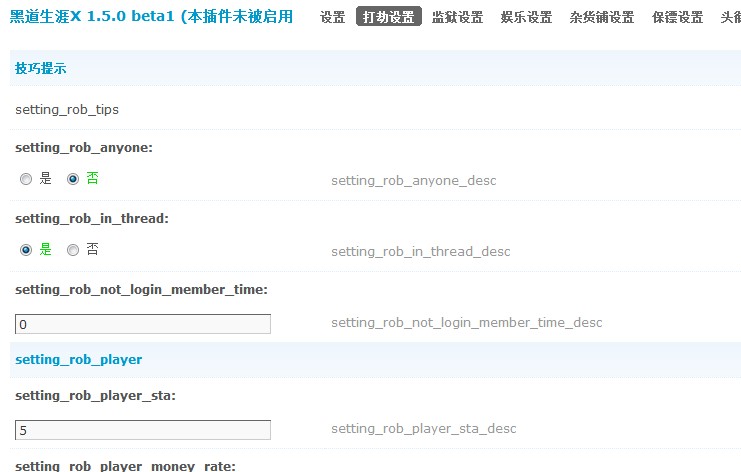
Task: Go to the 杂货铺设置 tab
Action: [602, 17]
